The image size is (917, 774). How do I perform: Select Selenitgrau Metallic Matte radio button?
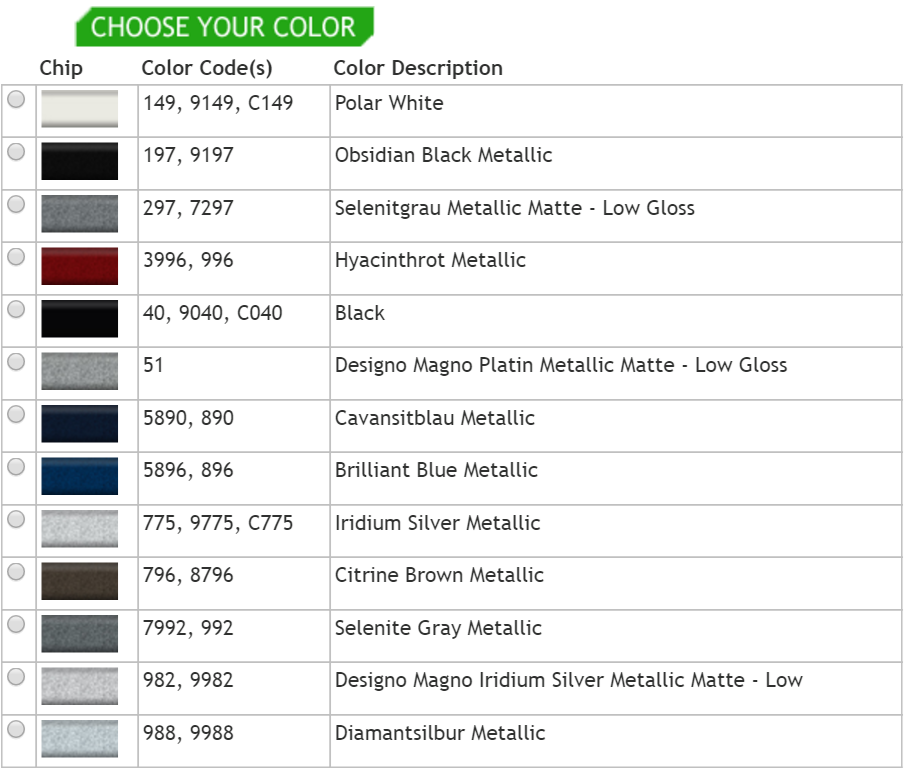pos(16,205)
